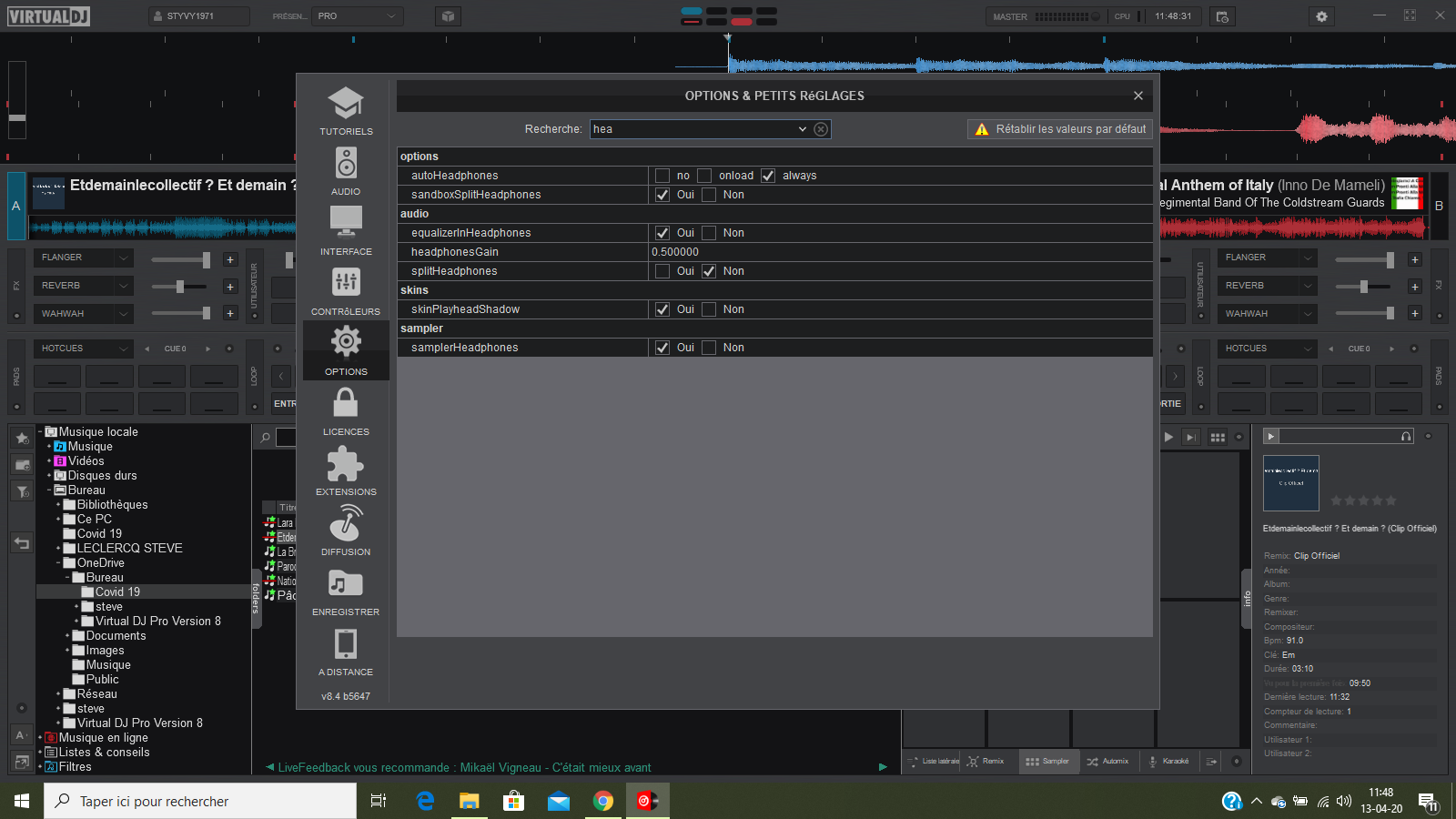Open the Tutoriels section icon

click(x=346, y=104)
